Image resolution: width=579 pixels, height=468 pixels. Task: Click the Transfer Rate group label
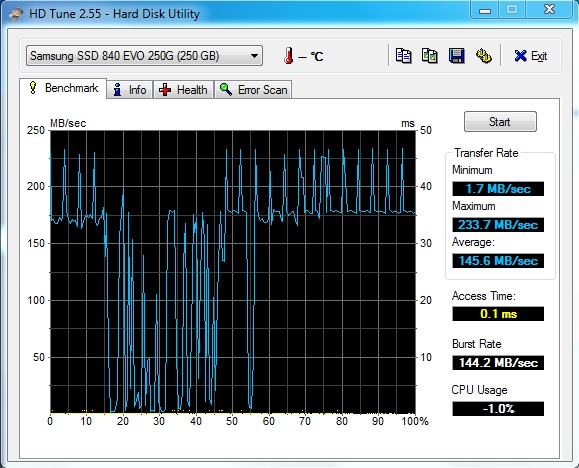tap(486, 153)
